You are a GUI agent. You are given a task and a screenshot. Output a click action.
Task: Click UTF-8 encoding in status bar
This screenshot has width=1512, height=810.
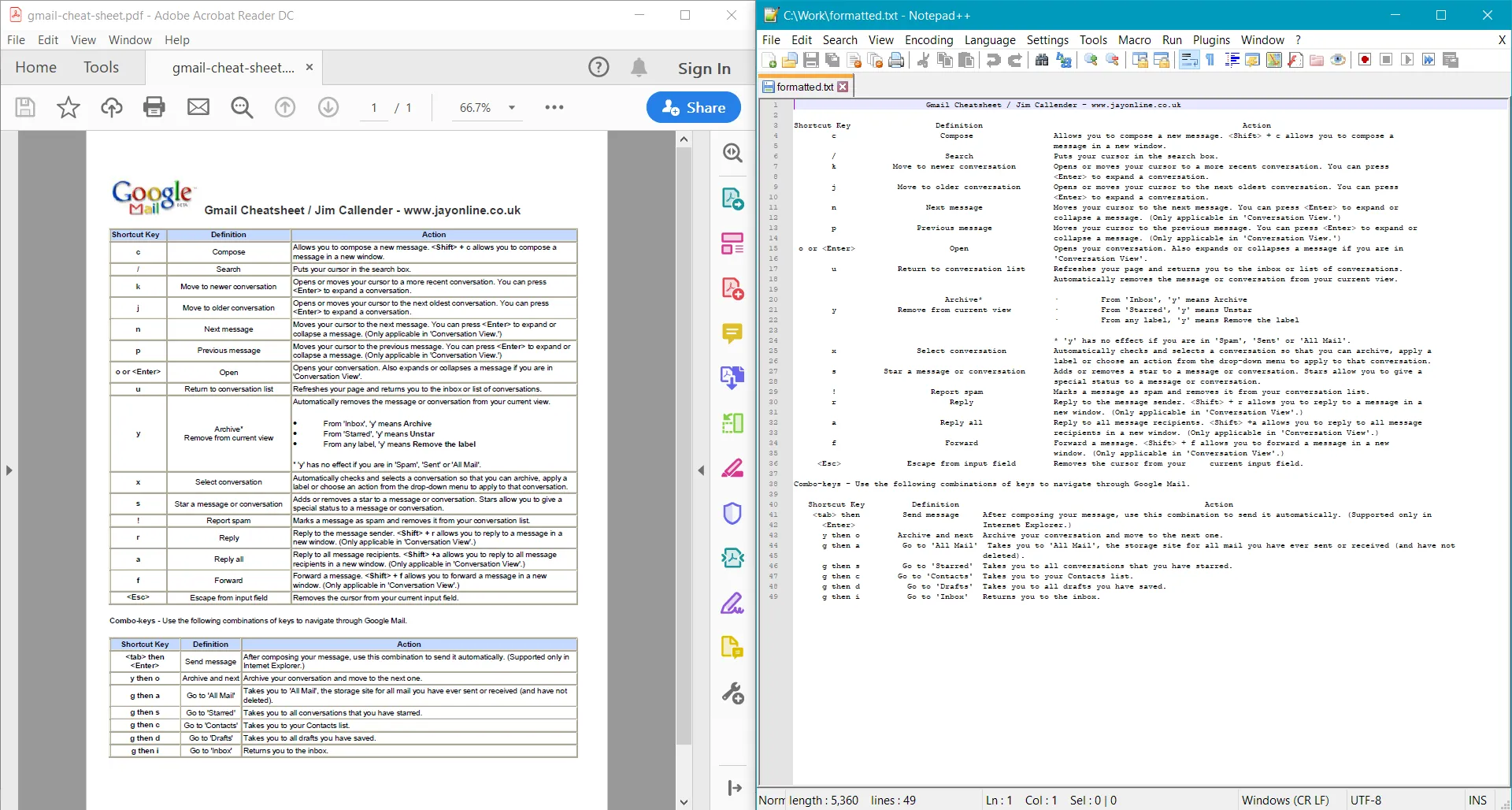1366,801
